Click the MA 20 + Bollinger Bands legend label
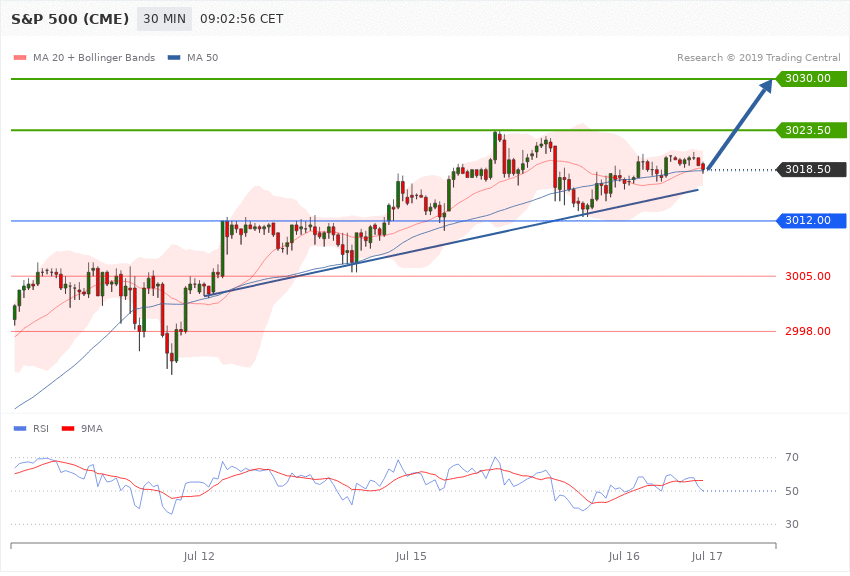This screenshot has height=576, width=850. pos(94,57)
